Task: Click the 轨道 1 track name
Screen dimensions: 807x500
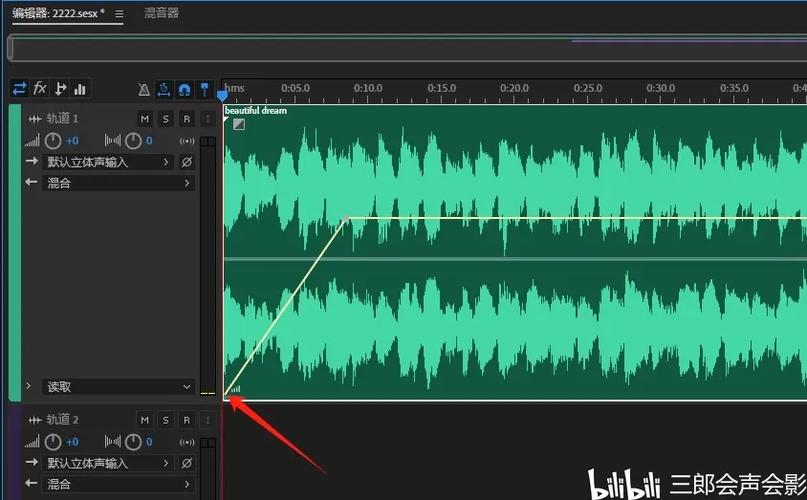Action: pos(62,118)
